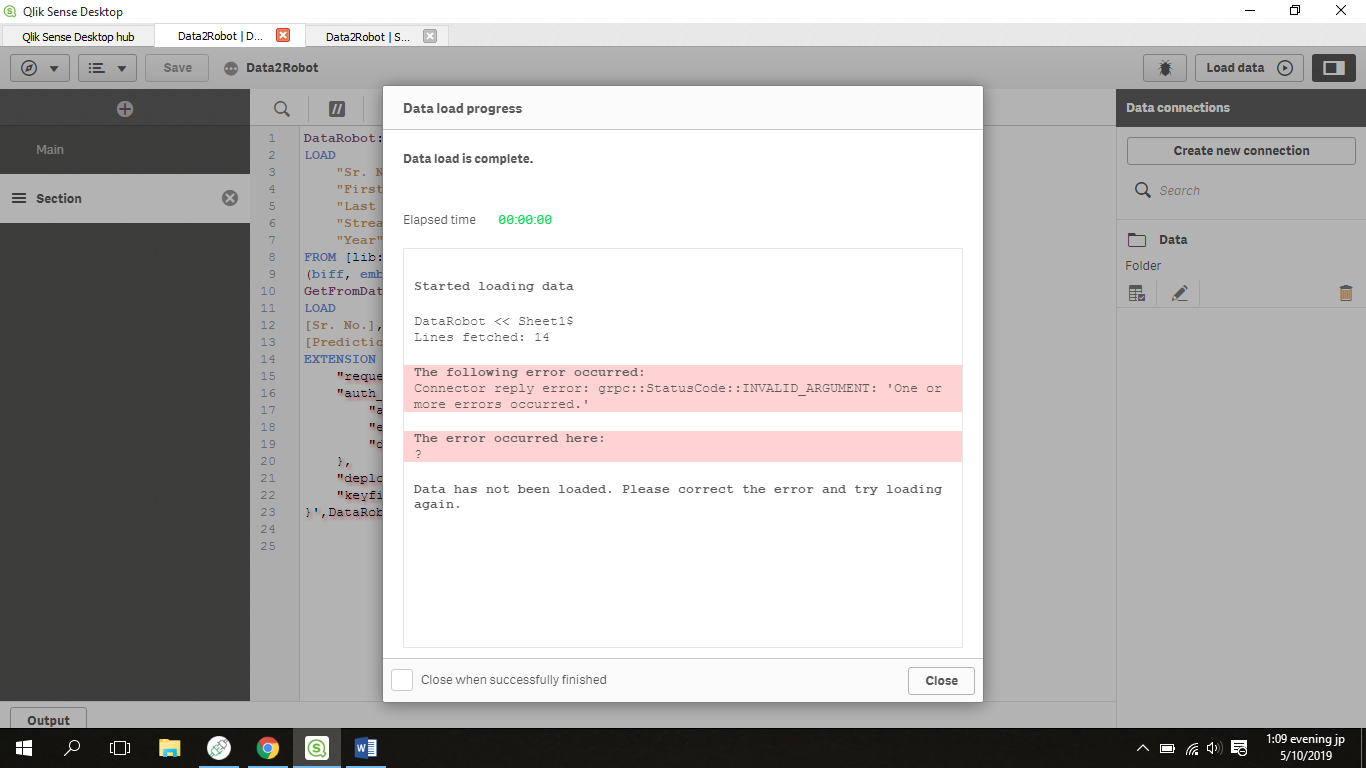The width and height of the screenshot is (1366, 768).
Task: Click the battery tray icon
Action: click(1167, 748)
